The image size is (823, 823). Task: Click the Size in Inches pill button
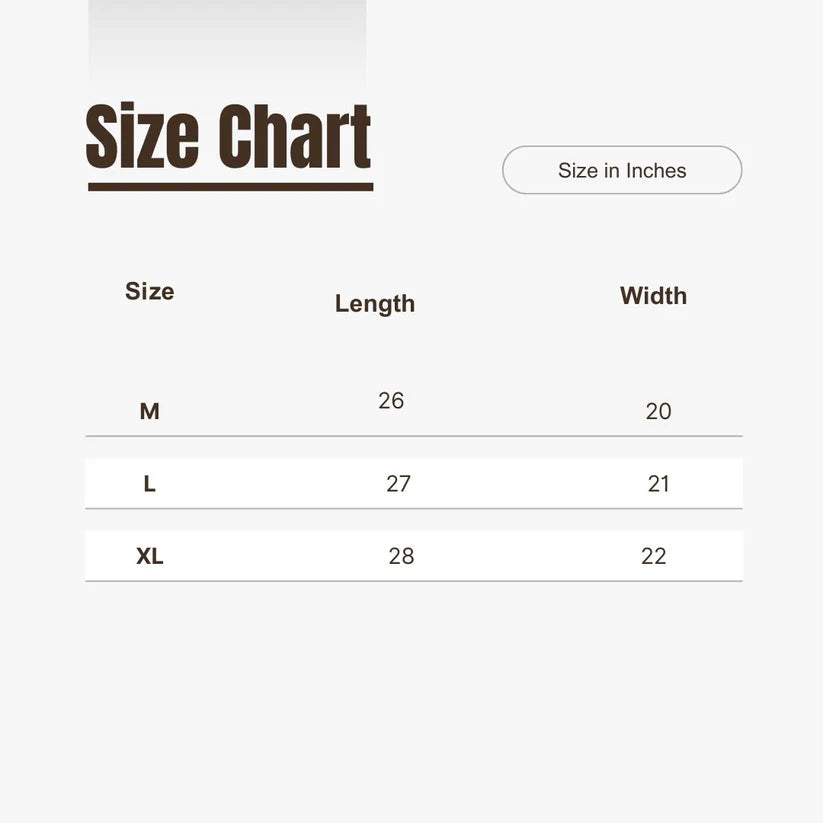(622, 170)
